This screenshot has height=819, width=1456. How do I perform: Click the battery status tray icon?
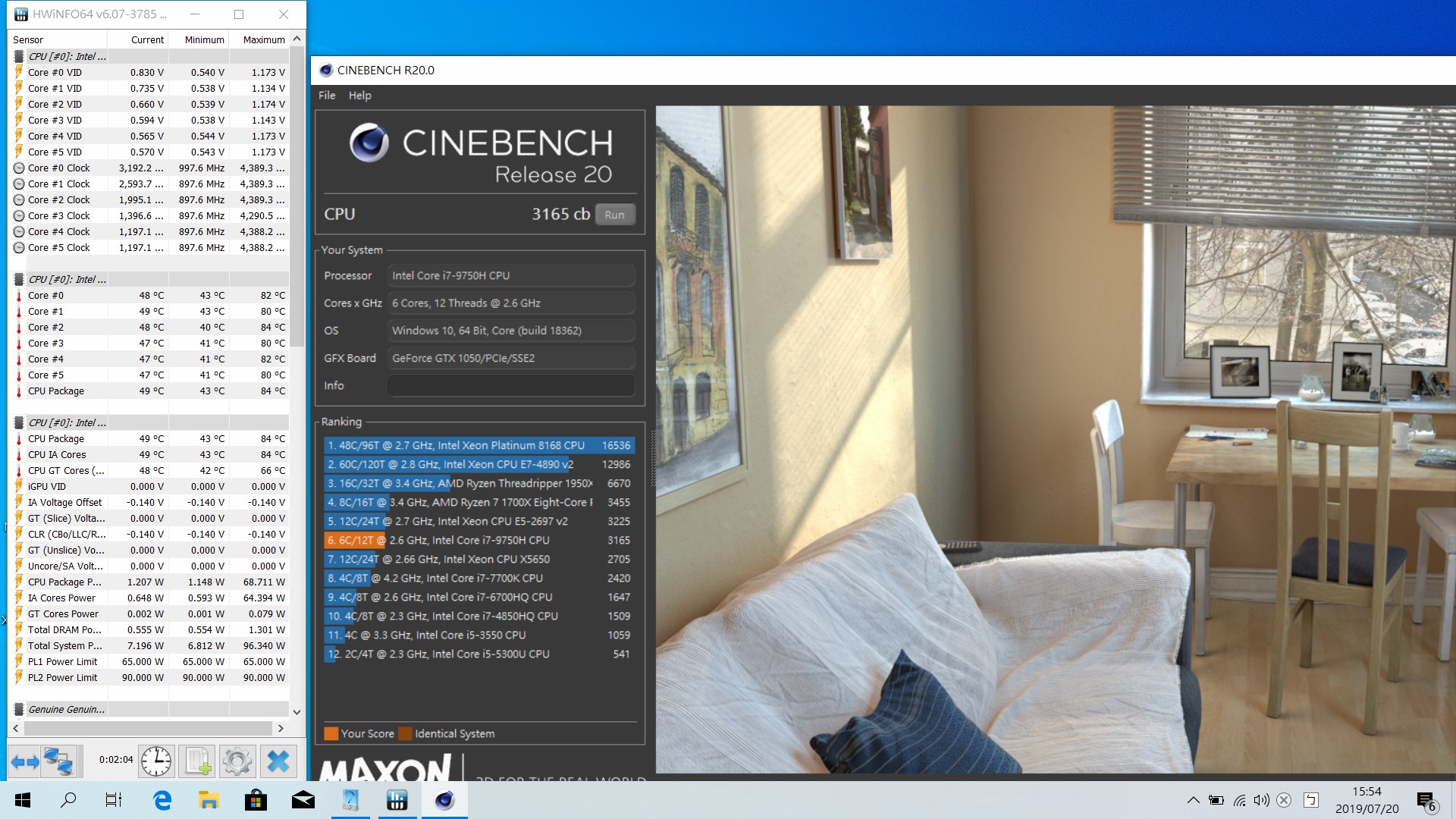click(x=1216, y=800)
